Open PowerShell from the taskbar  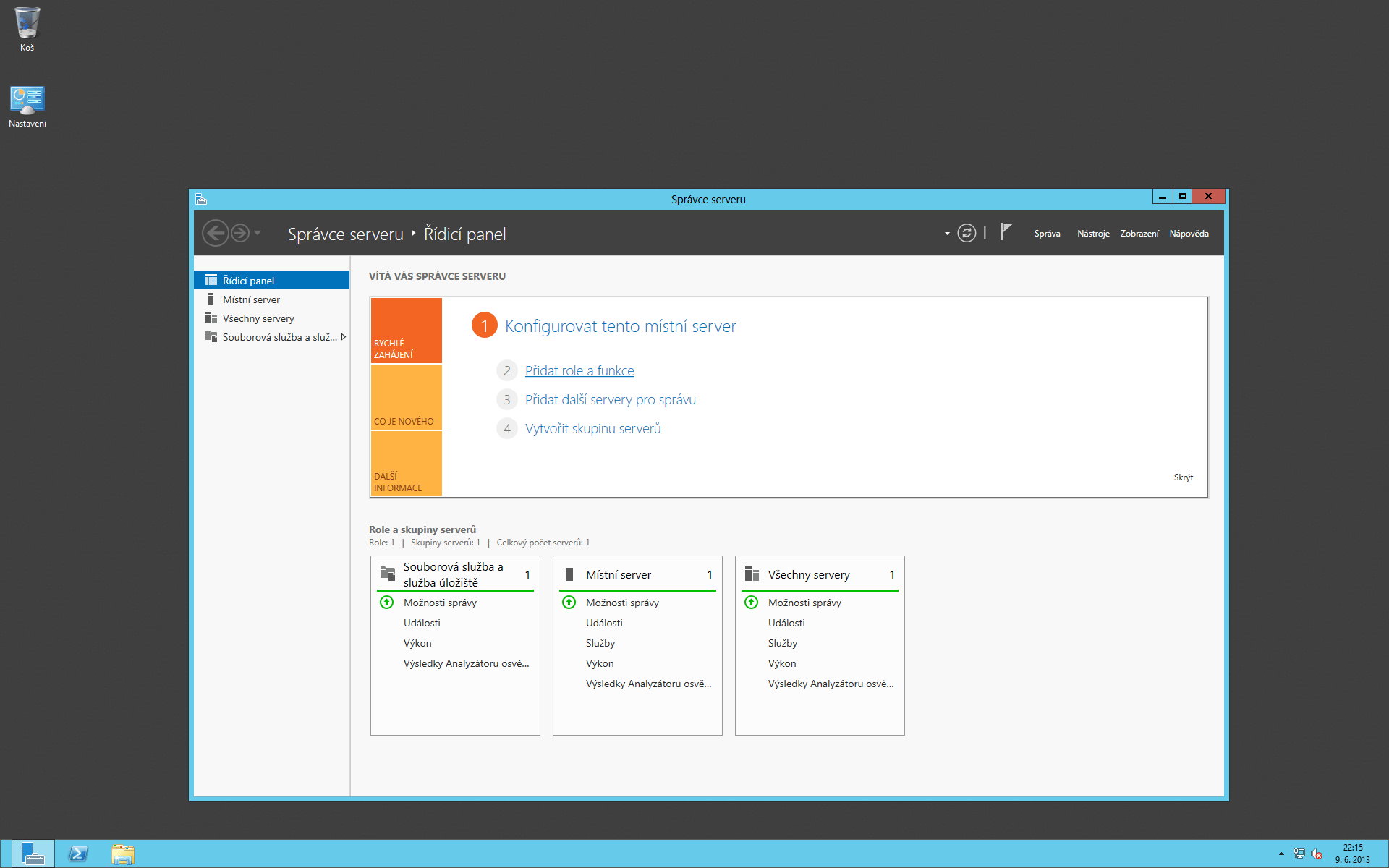pos(78,854)
